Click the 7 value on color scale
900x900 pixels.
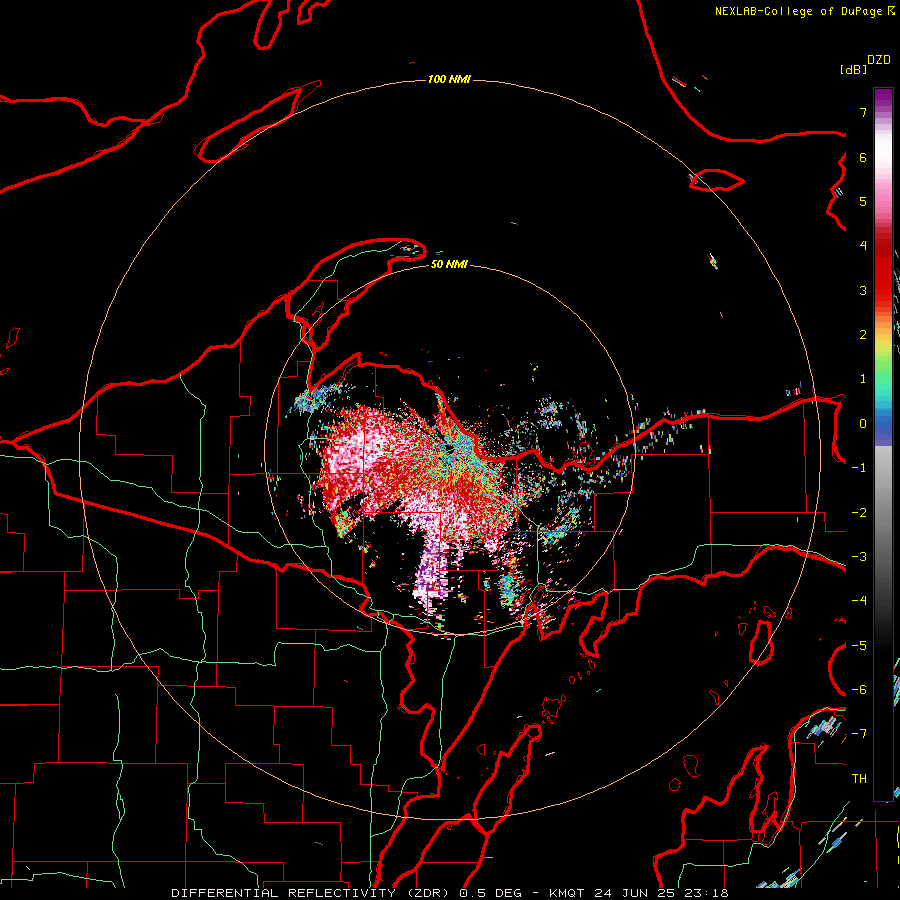point(863,112)
